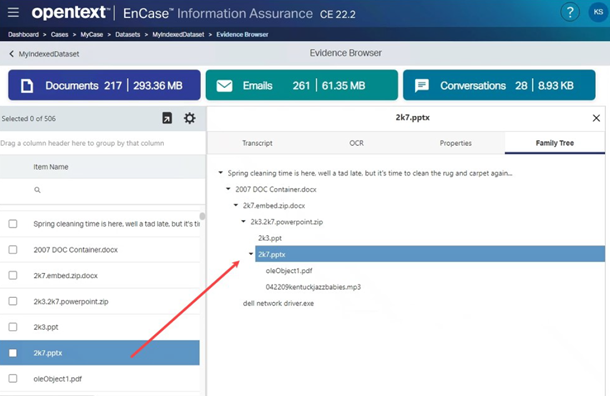Open oleObject1.pdf in item list

click(58, 379)
